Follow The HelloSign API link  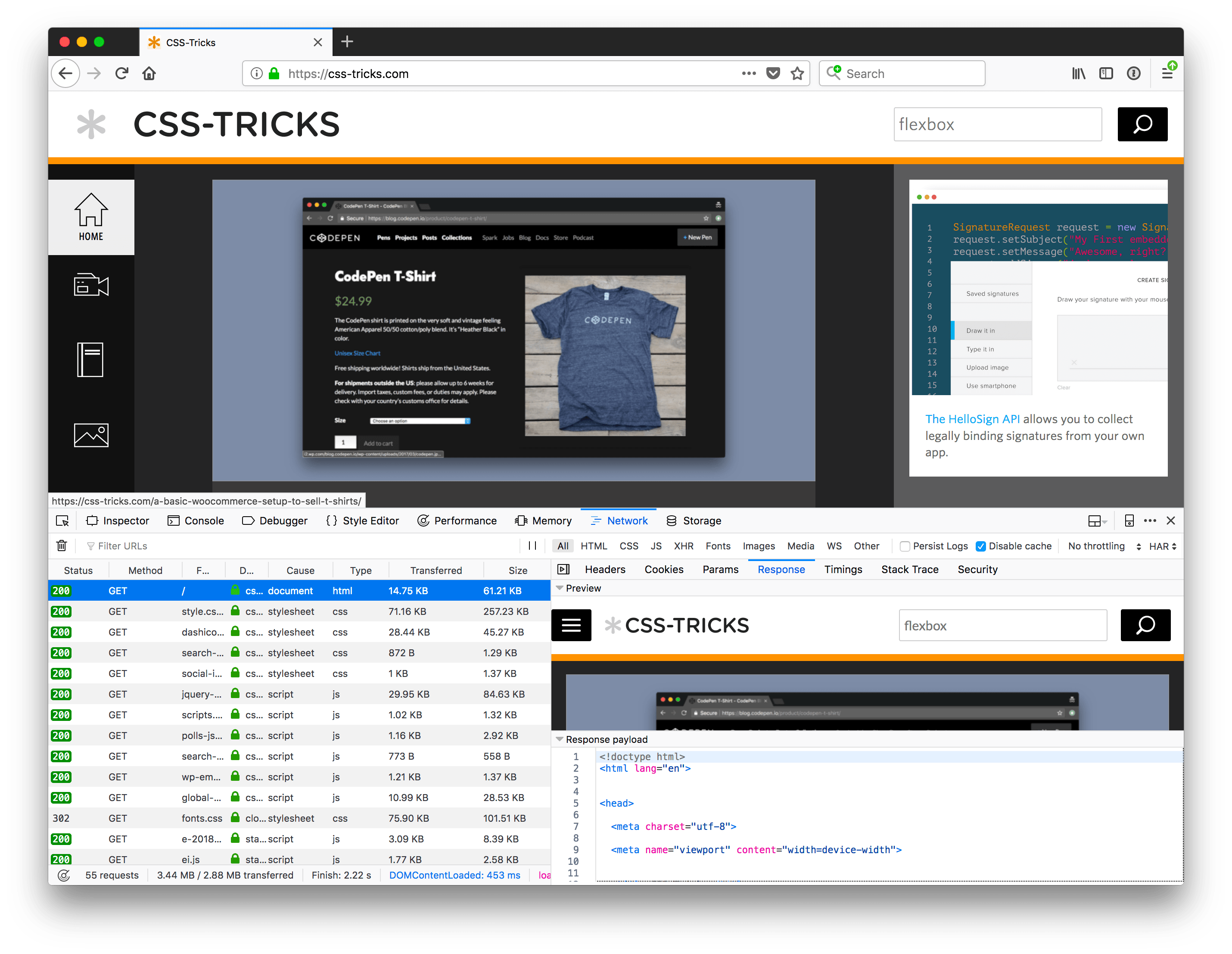tap(972, 419)
